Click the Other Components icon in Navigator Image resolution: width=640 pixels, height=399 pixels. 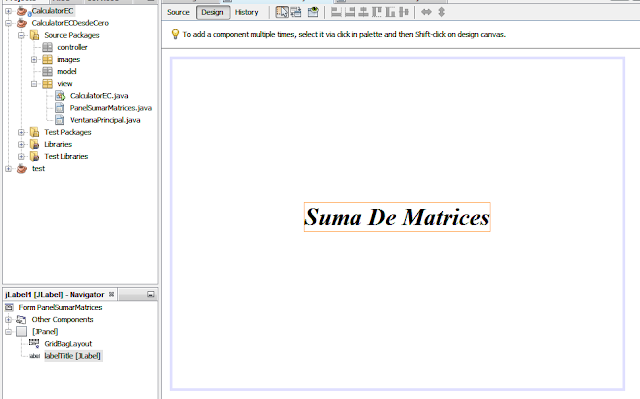(21, 319)
